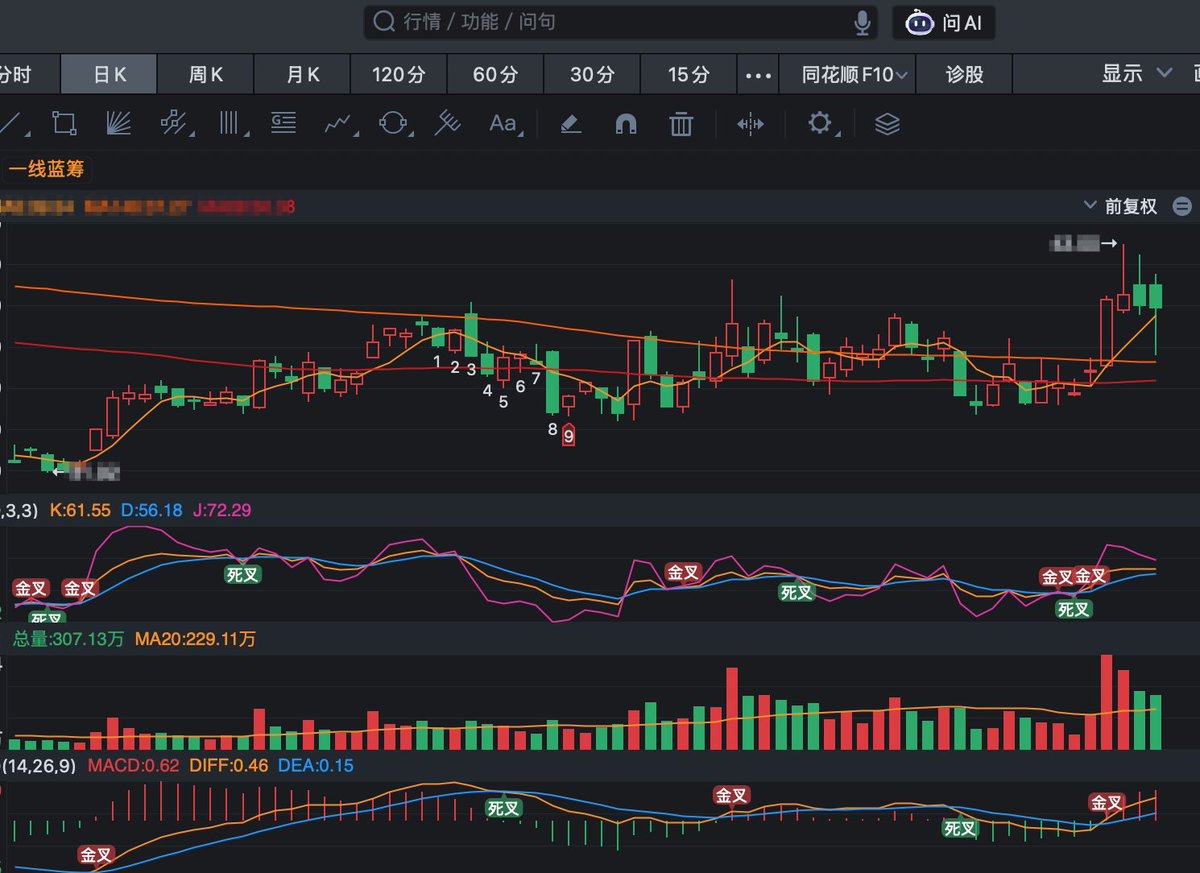The image size is (1200, 873).
Task: Click the layers stack icon
Action: point(887,124)
